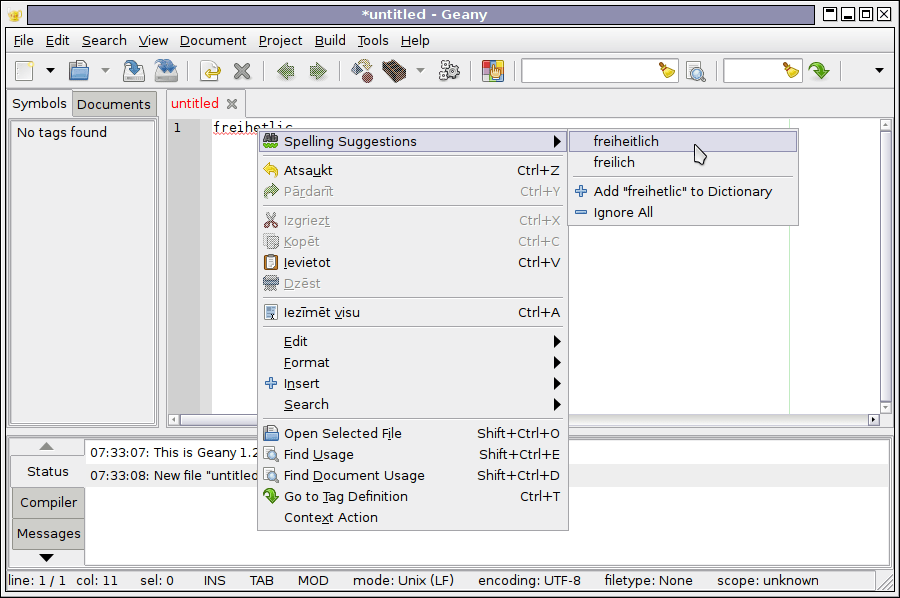Click inside the toolbar search field
Viewport: 900px width, 598px height.
click(x=589, y=71)
